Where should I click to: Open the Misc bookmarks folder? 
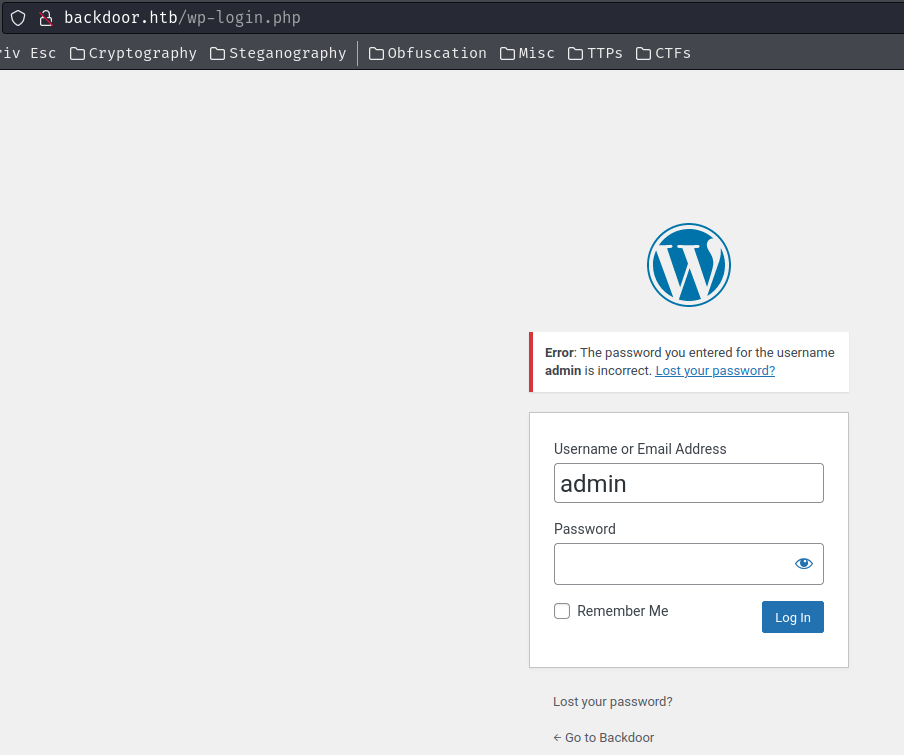coord(527,53)
